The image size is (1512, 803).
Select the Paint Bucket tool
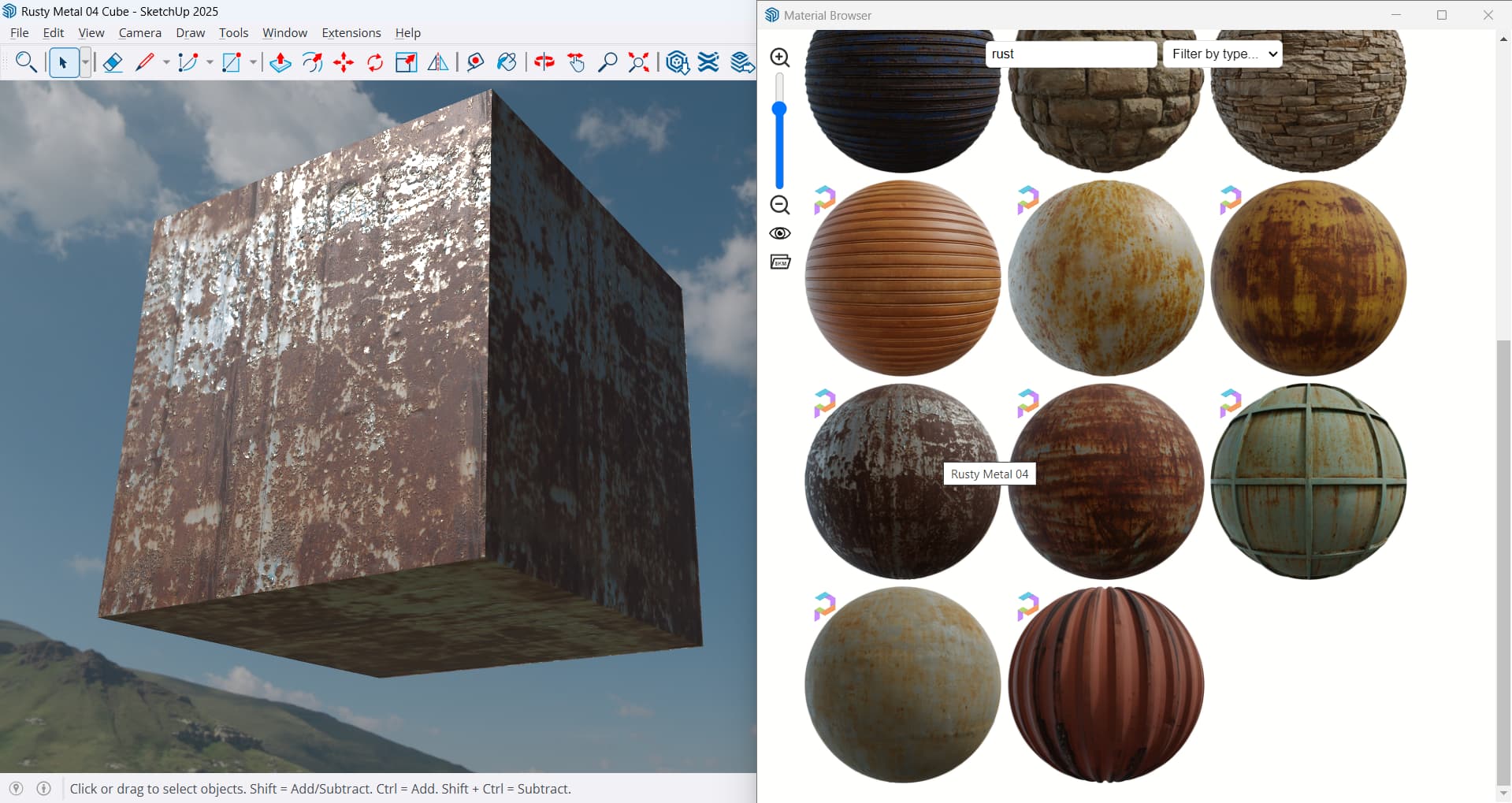pos(507,62)
